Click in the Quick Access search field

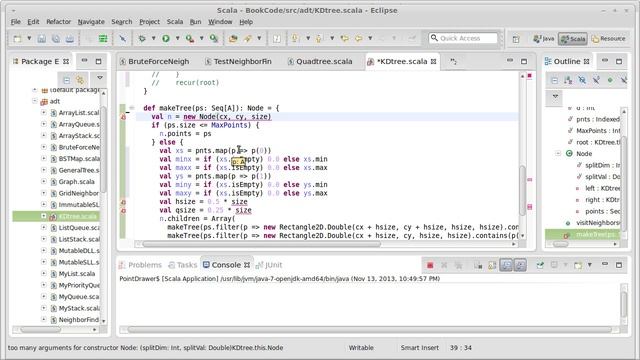pos(463,38)
